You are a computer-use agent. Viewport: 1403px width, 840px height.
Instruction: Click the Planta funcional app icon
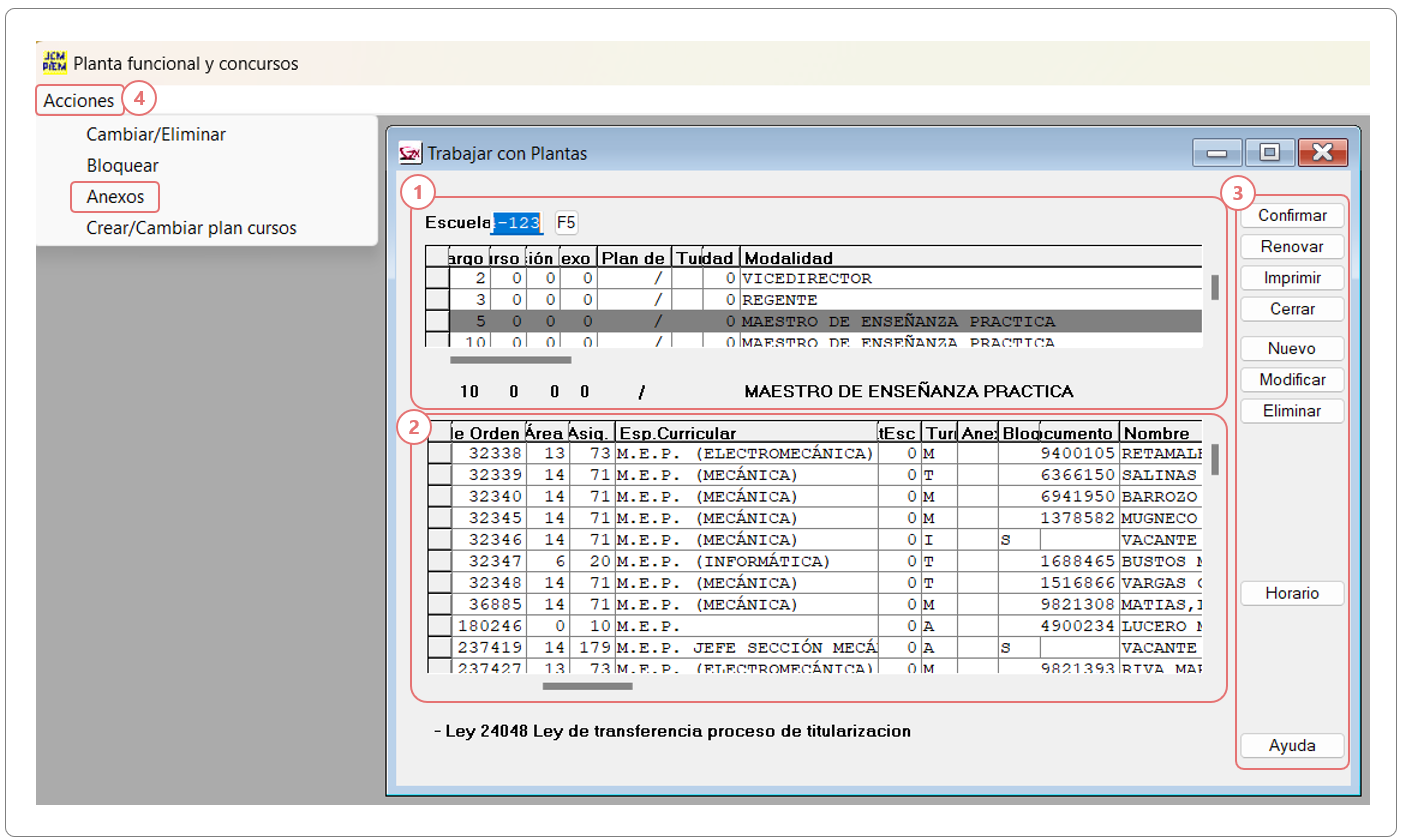(54, 62)
